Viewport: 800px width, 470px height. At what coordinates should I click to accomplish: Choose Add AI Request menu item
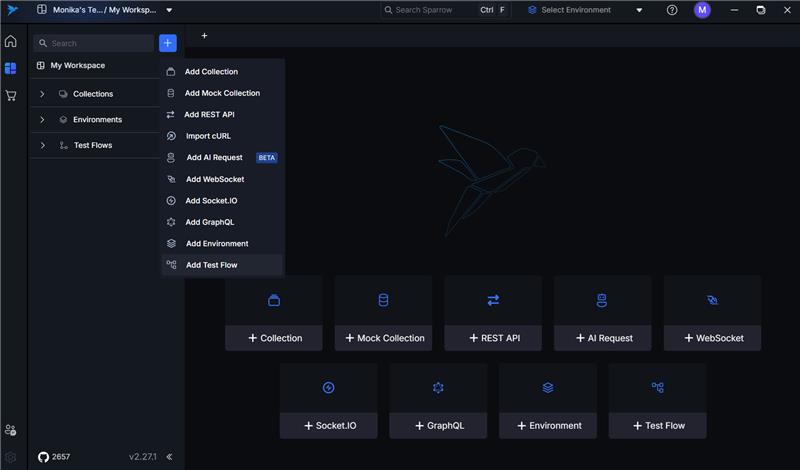[x=222, y=157]
